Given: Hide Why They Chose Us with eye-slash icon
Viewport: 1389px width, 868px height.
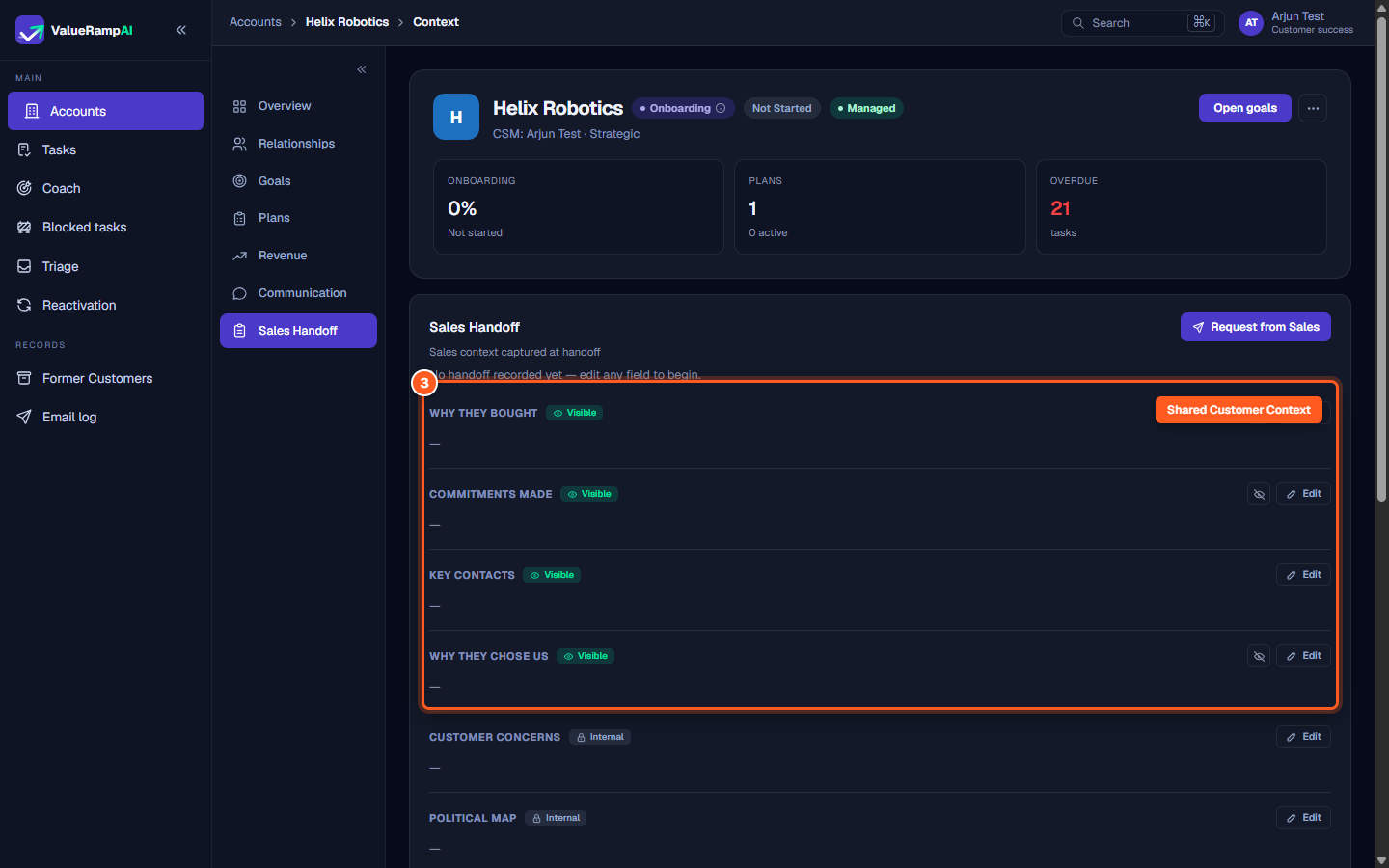Looking at the screenshot, I should coord(1259,656).
